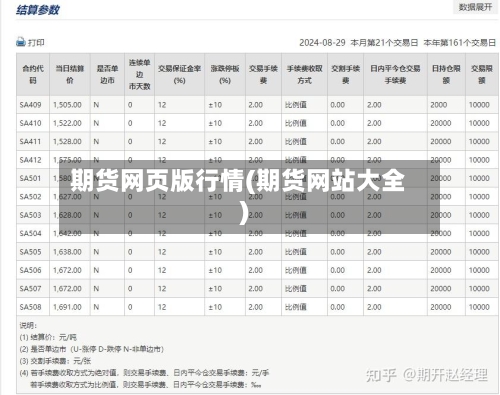Viewport: 500px width, 395px height.
Task: Click the 是否单边市 column header
Action: [107, 74]
